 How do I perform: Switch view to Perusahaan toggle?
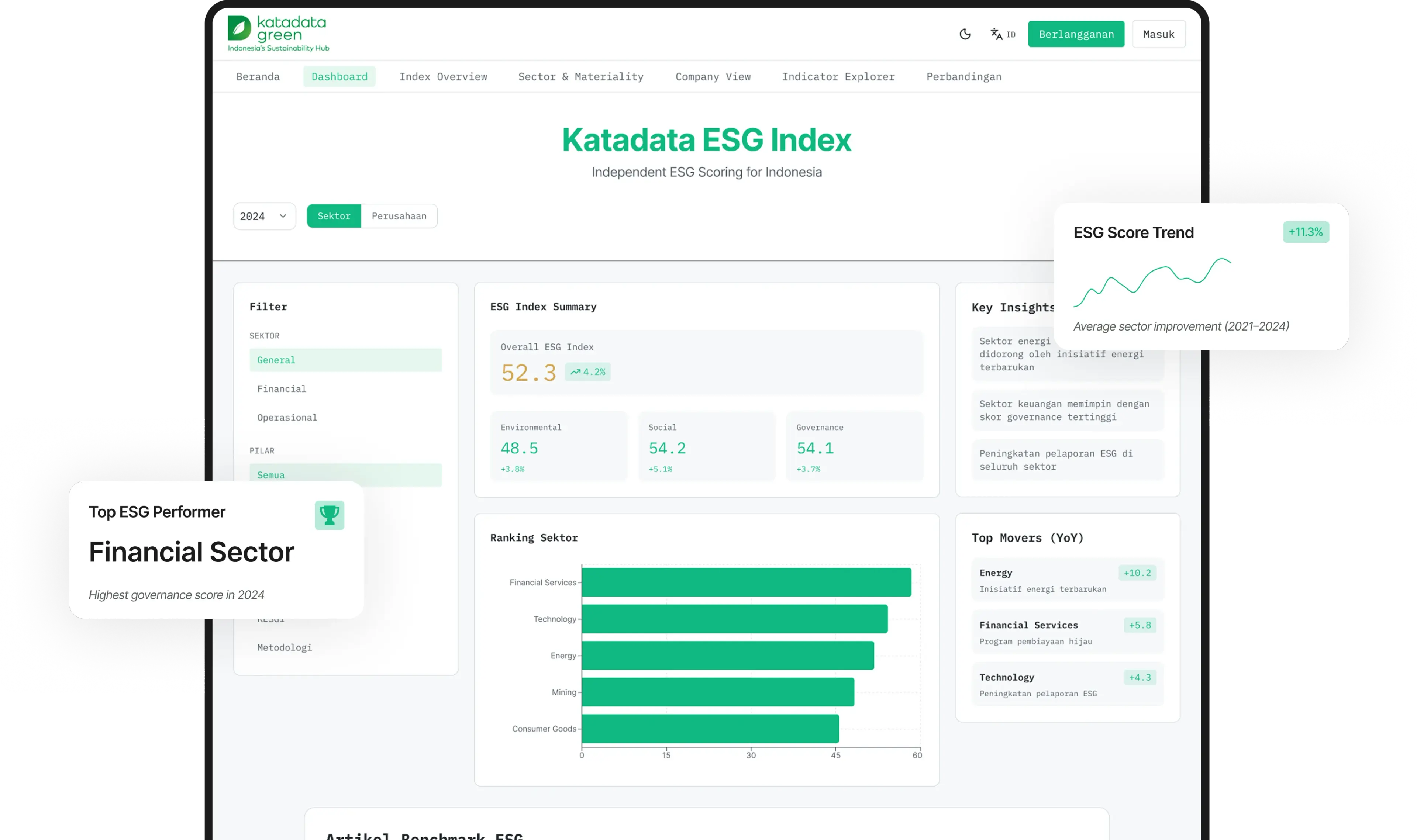point(399,216)
